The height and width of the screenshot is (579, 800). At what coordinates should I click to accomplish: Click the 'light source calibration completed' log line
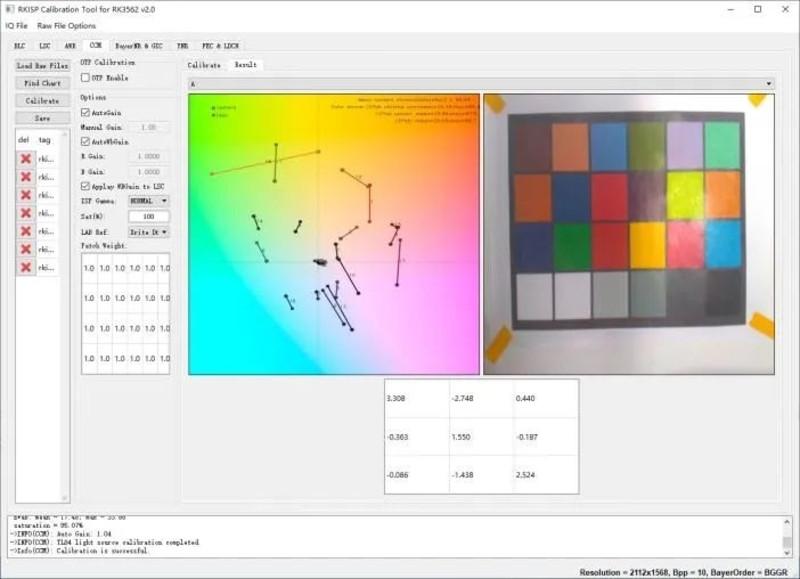coord(104,542)
